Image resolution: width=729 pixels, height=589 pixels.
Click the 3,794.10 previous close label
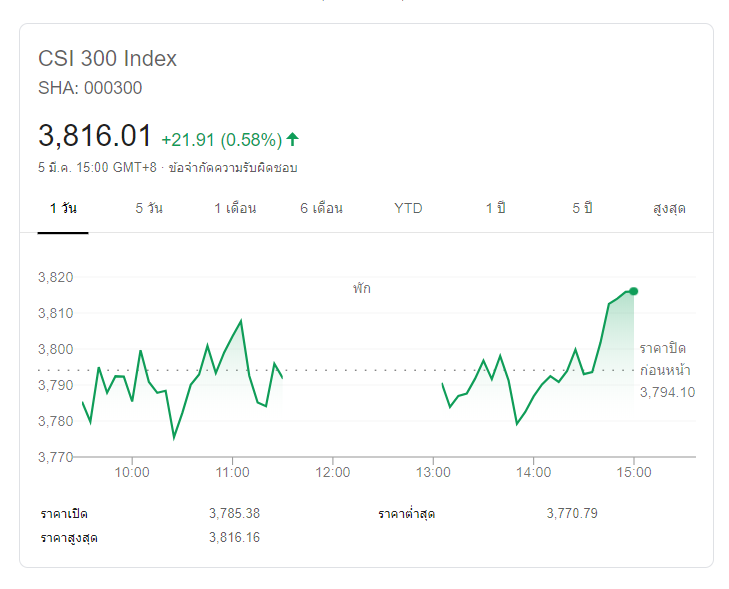click(x=667, y=393)
